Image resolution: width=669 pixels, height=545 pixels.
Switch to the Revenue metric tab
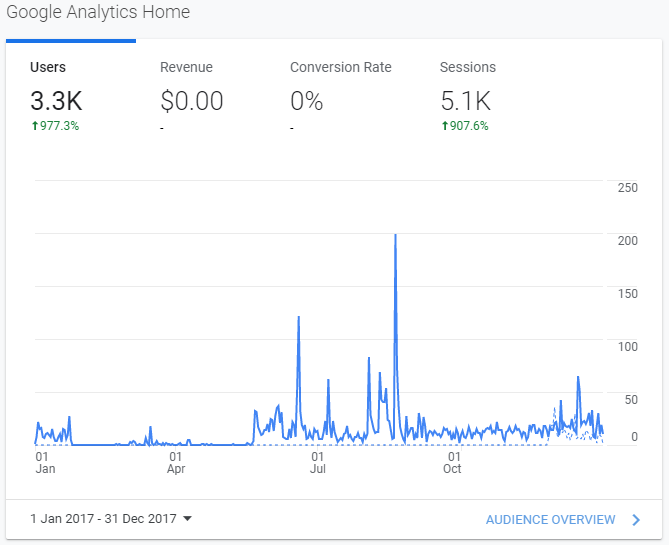(201, 94)
